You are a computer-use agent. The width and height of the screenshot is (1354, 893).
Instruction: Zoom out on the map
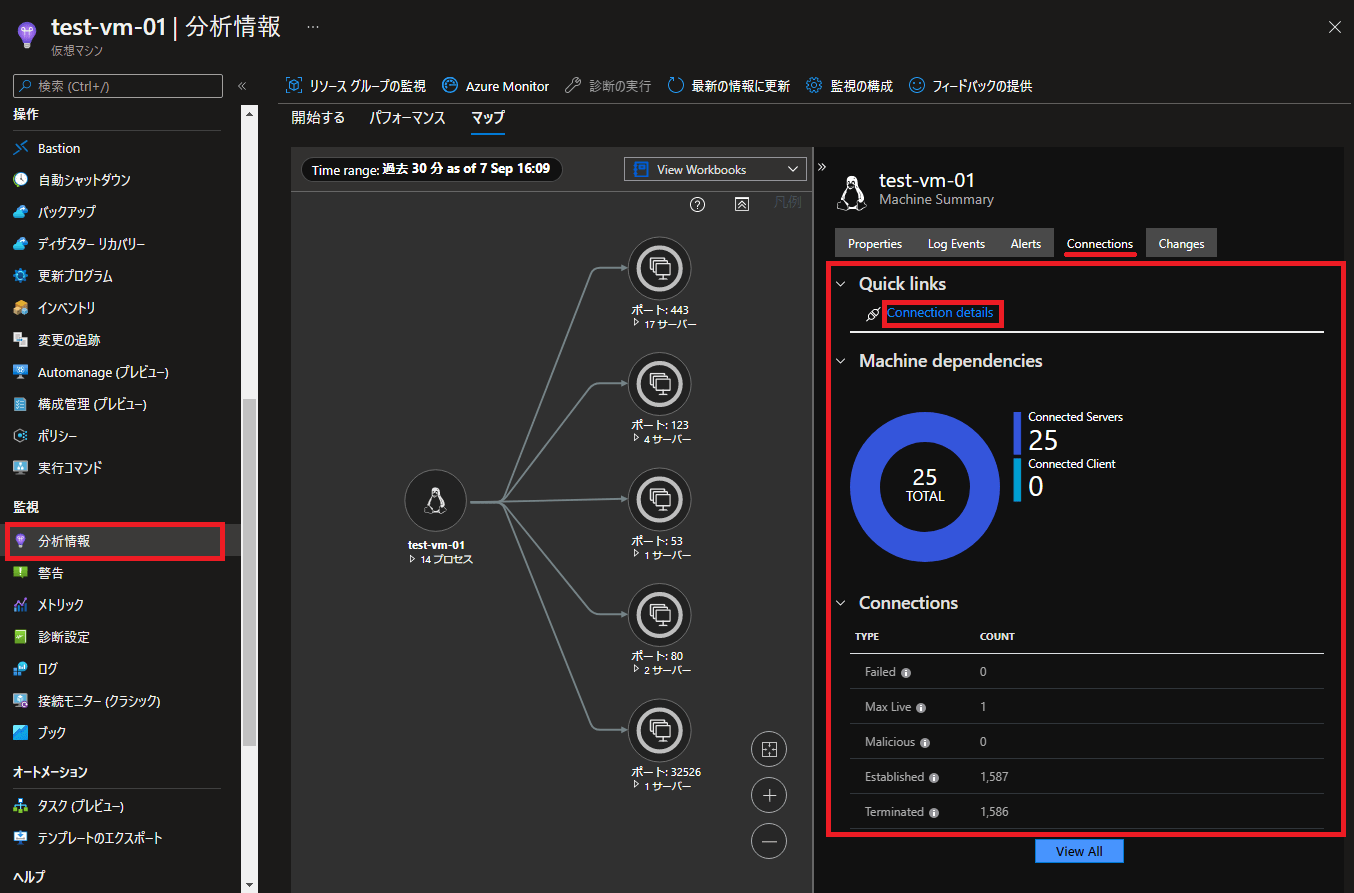769,841
